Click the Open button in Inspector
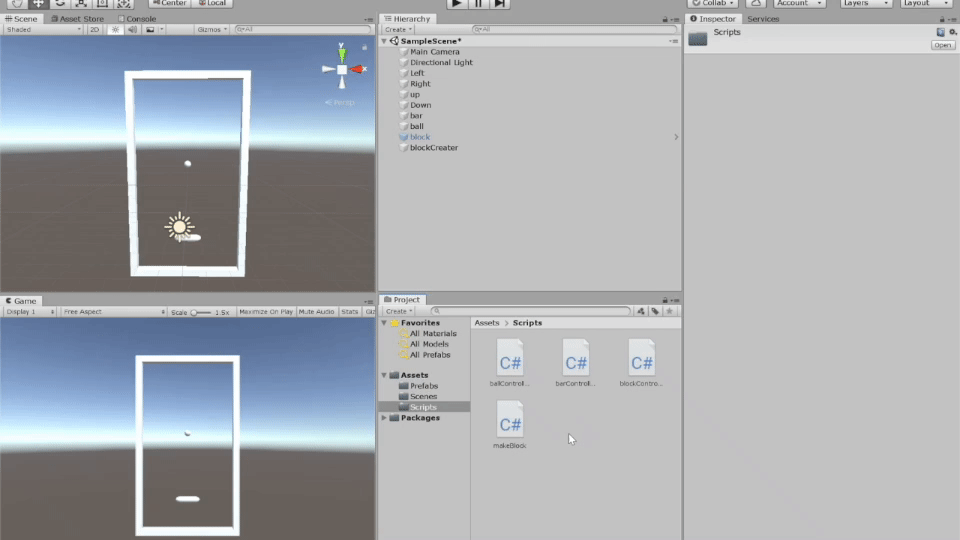The height and width of the screenshot is (540, 960). 942,45
